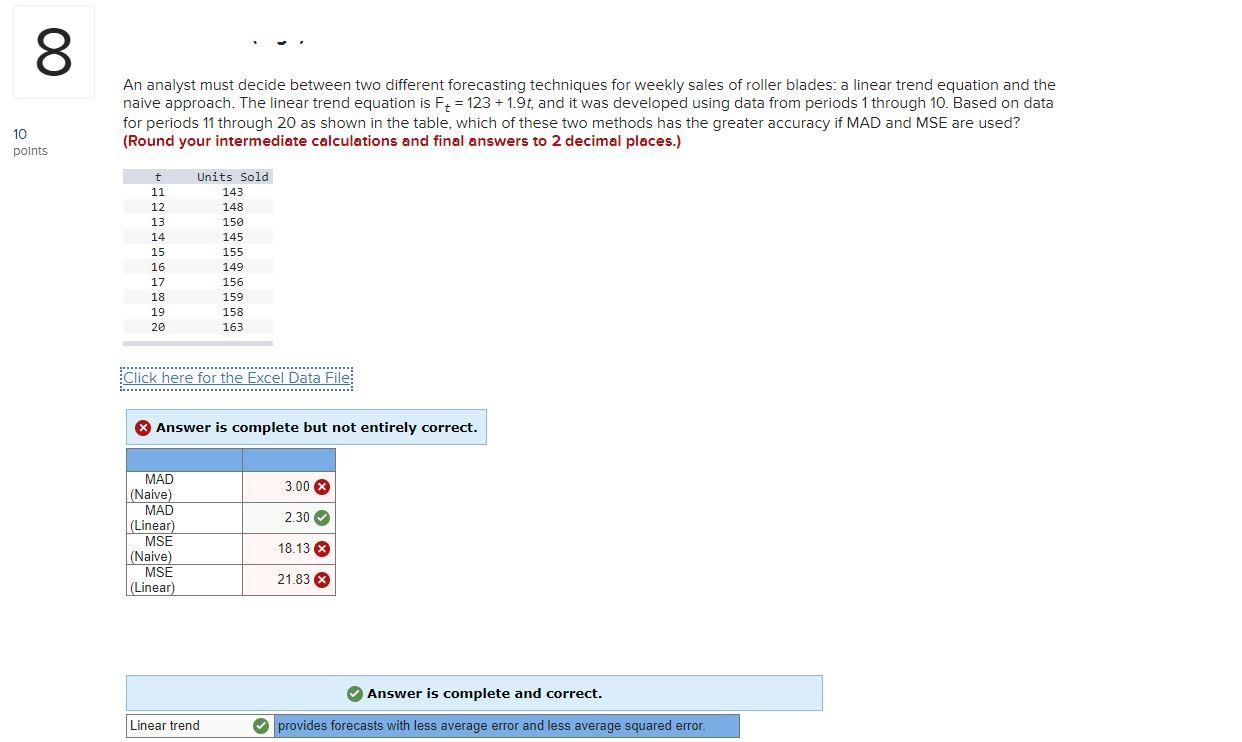Click period 17 in the t column
1242x742 pixels.
pyautogui.click(x=158, y=282)
